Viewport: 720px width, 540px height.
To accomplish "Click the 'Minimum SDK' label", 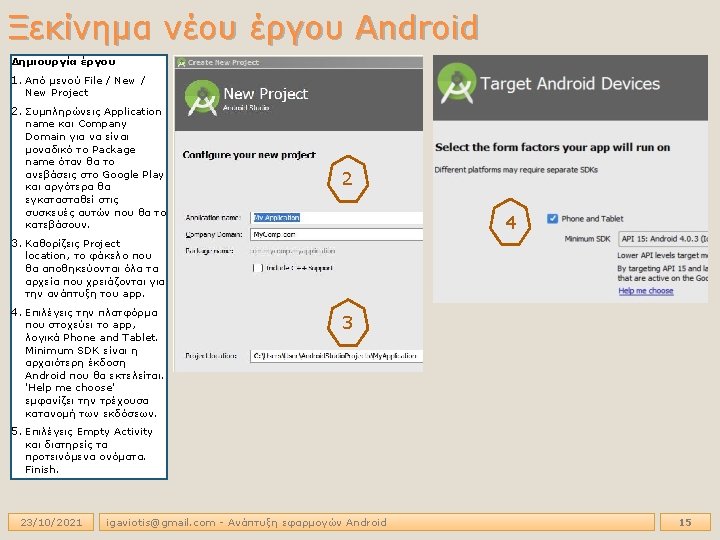I will pos(587,239).
